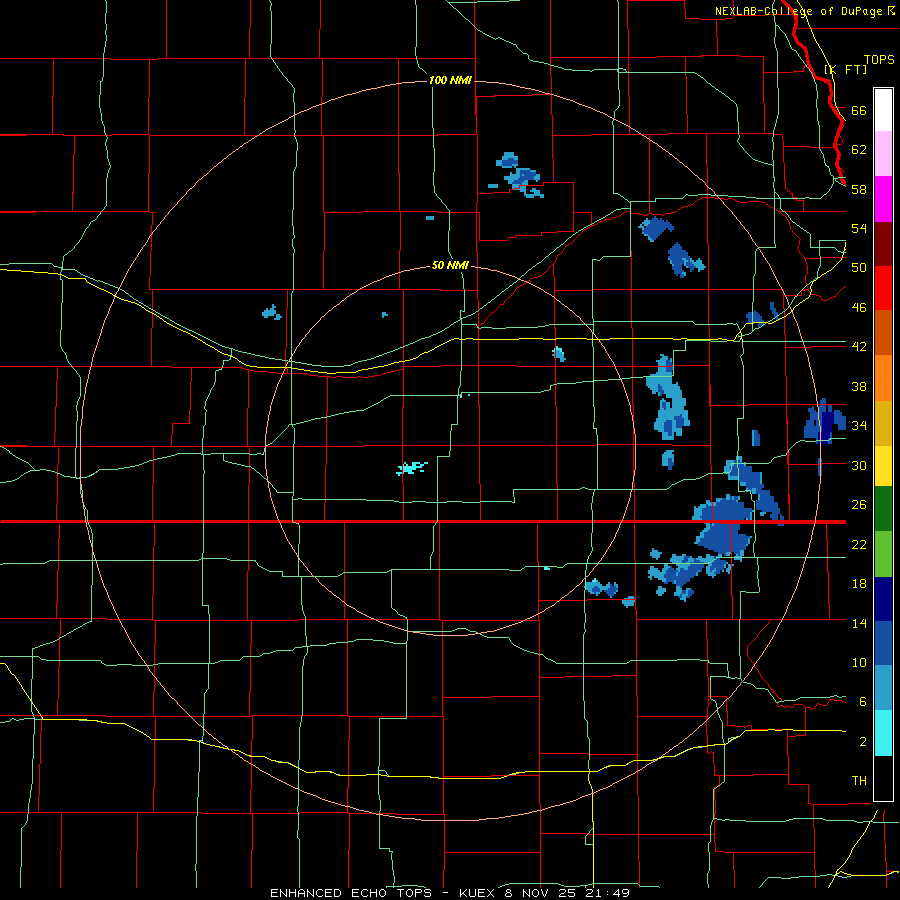The width and height of the screenshot is (900, 900).
Task: Click the '100 NMI' range ring label
Action: point(450,80)
